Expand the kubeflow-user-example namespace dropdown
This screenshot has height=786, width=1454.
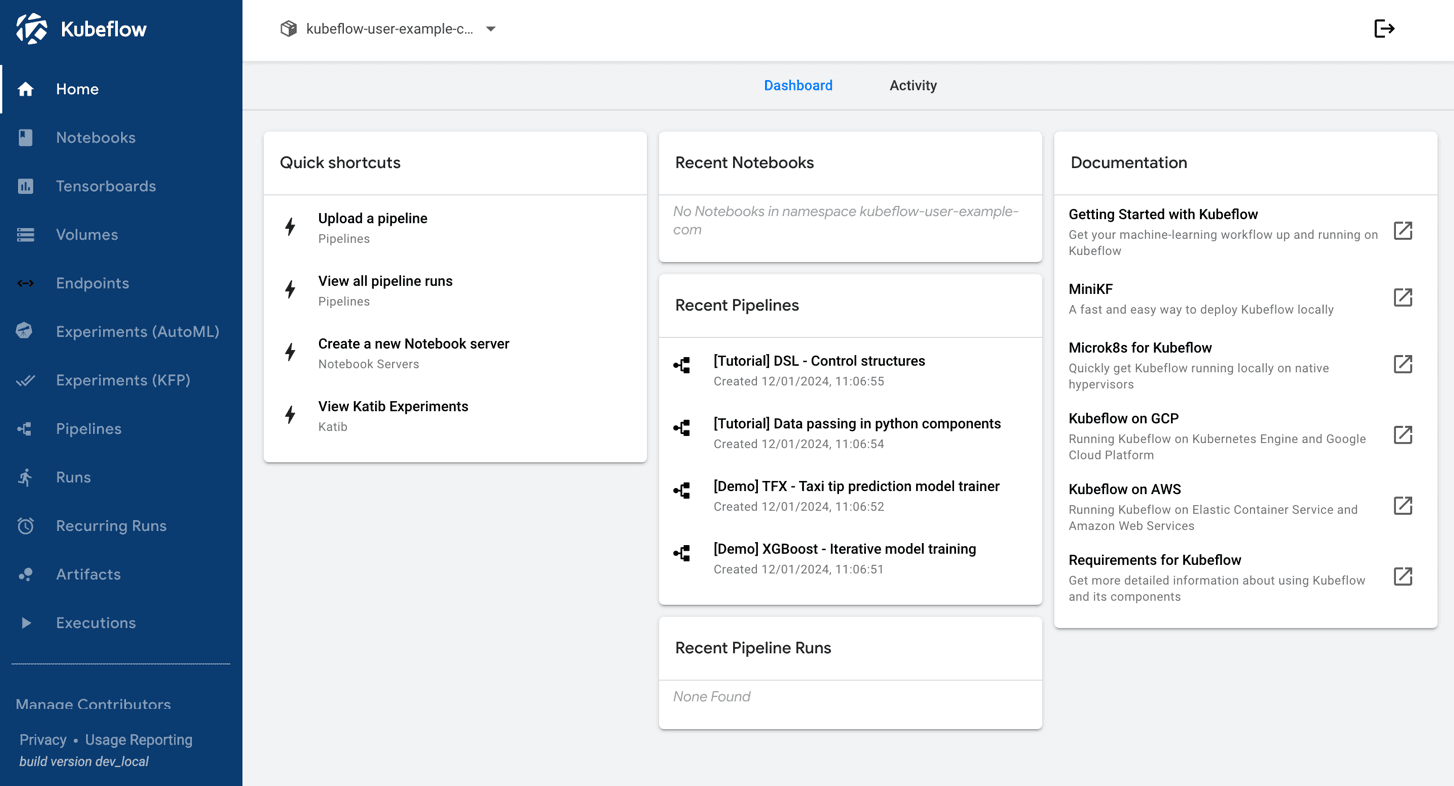[x=491, y=29]
